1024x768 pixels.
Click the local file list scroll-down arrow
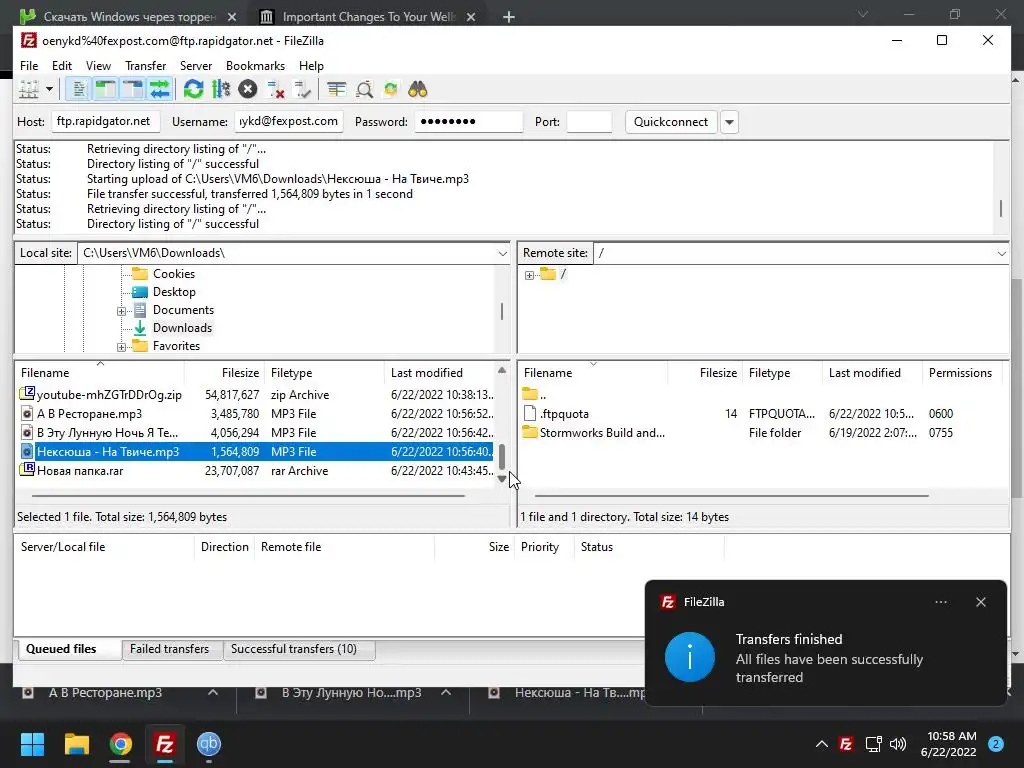[x=502, y=479]
